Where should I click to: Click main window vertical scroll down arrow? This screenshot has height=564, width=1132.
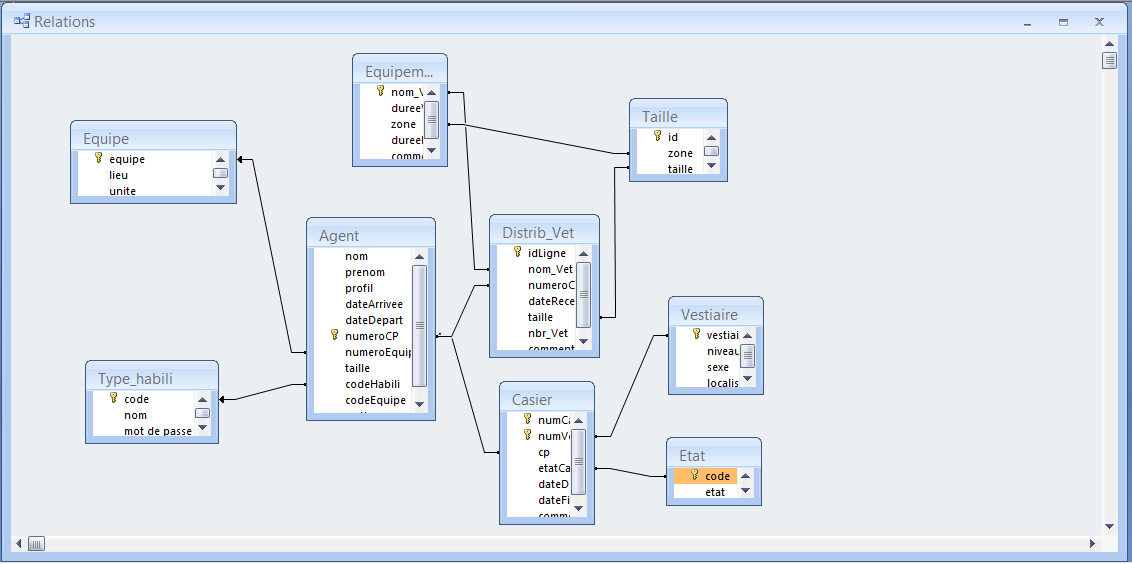click(1109, 526)
